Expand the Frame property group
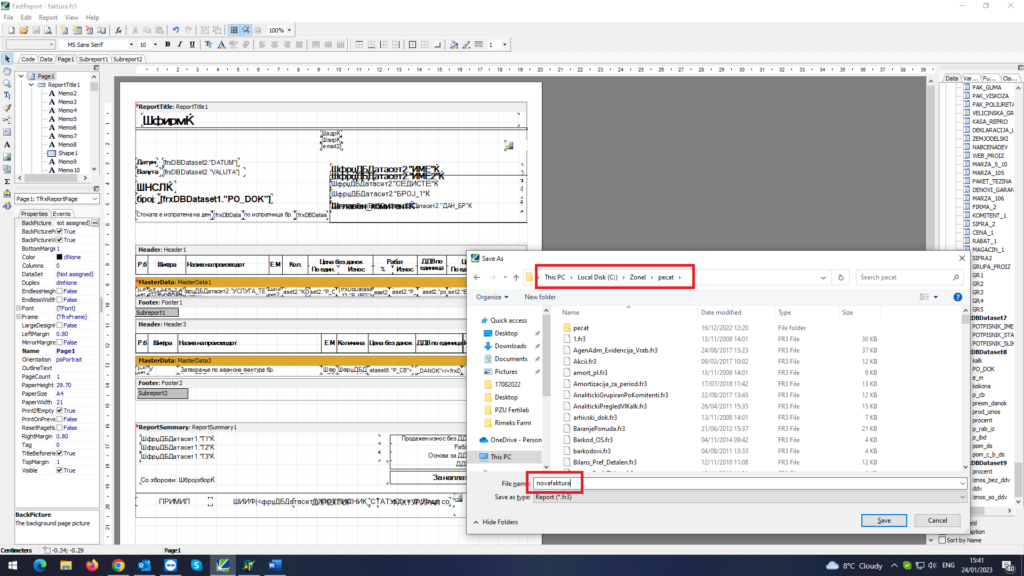Viewport: 1024px width, 576px height. click(18, 317)
